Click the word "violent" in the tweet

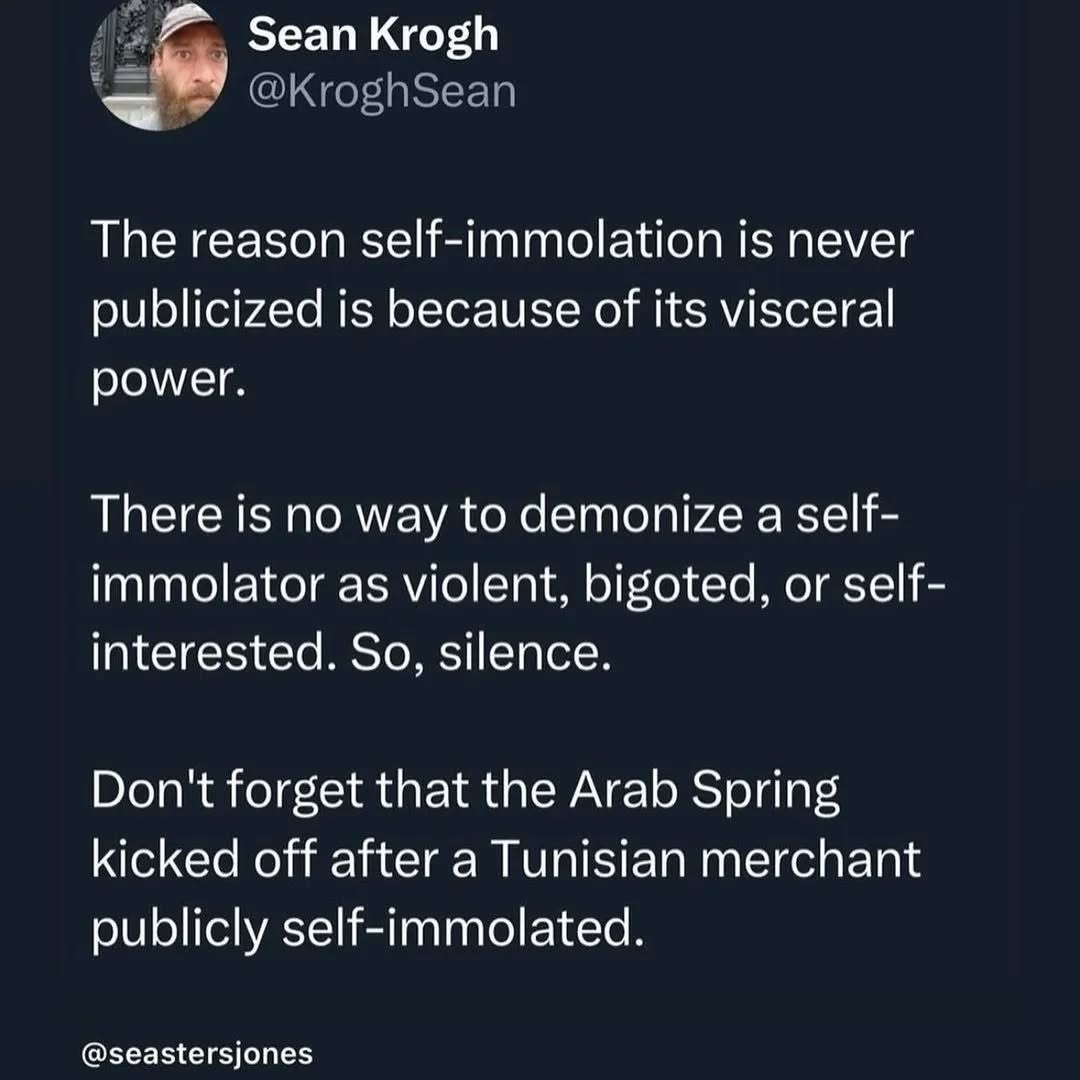[487, 585]
